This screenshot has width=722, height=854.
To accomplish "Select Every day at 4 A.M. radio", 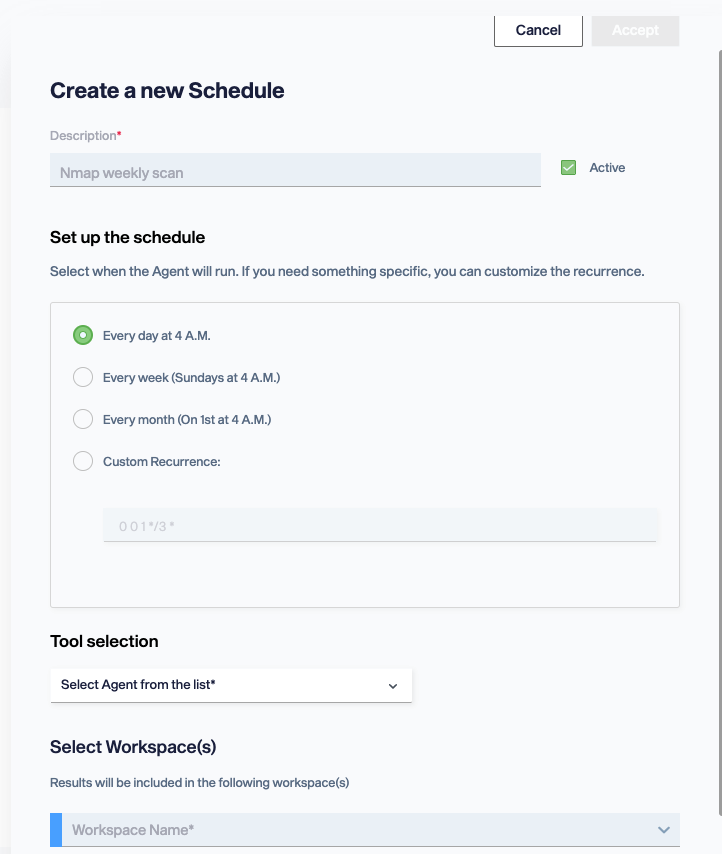I will pyautogui.click(x=83, y=336).
